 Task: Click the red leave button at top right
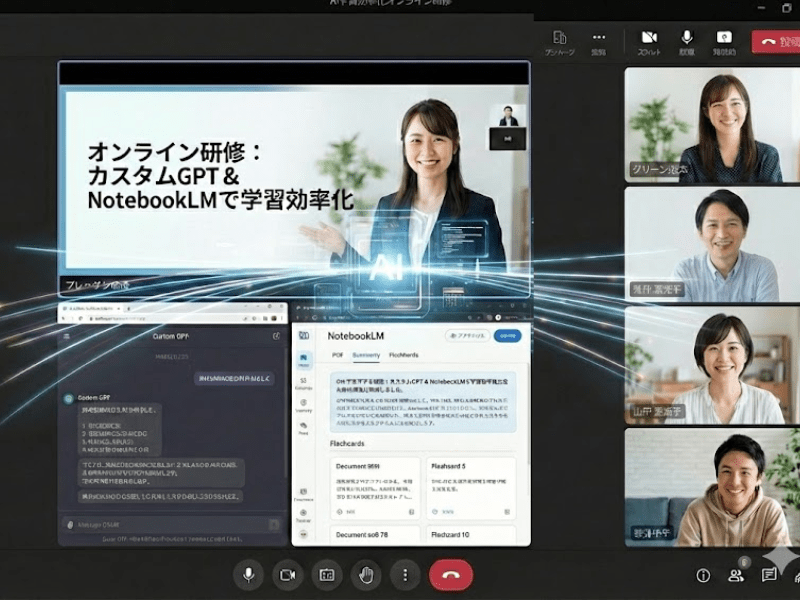(x=776, y=41)
